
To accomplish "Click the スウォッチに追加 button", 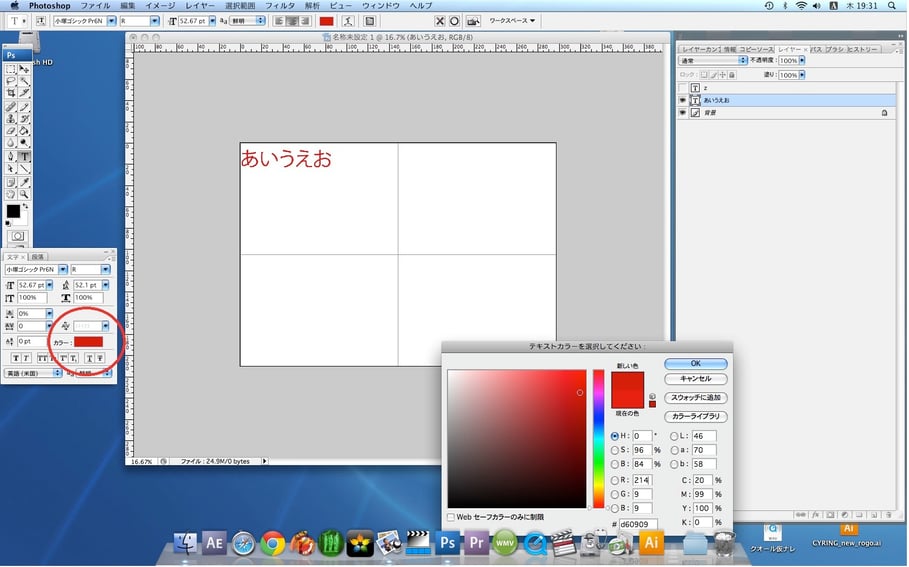I will (695, 398).
